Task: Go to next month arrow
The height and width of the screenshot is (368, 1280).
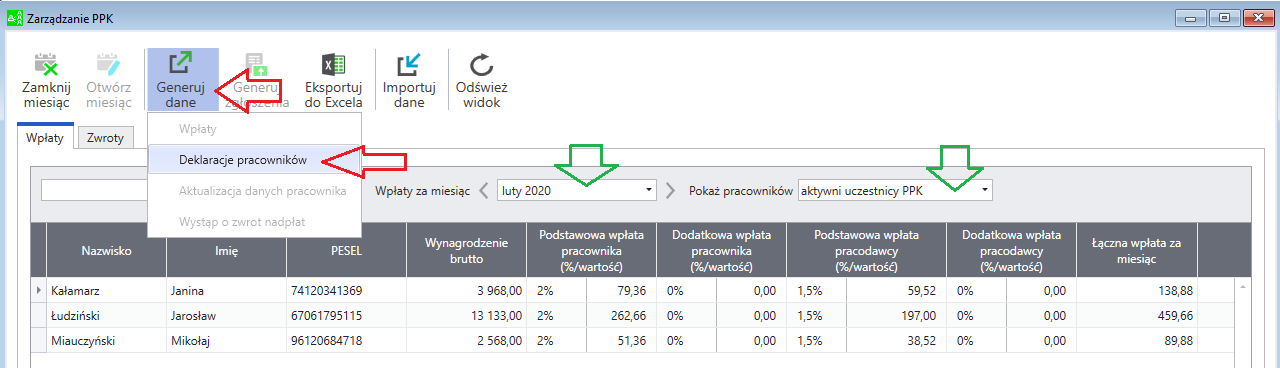Action: (x=671, y=190)
